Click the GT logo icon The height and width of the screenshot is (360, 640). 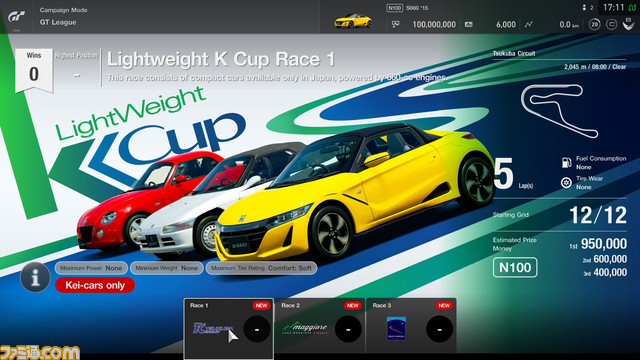17,17
